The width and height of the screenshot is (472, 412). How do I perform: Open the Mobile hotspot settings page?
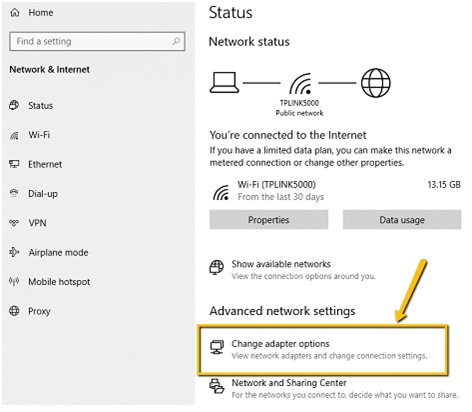click(59, 282)
